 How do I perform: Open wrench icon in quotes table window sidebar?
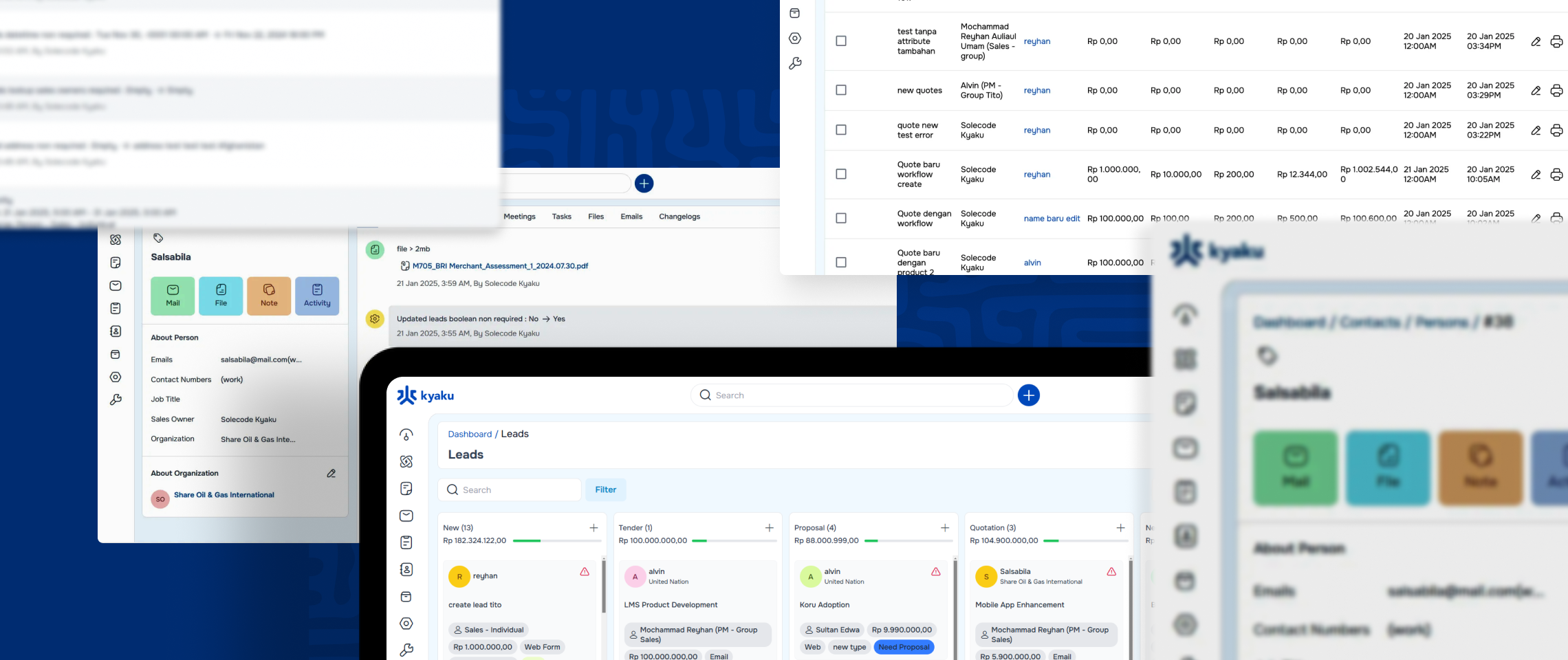795,63
